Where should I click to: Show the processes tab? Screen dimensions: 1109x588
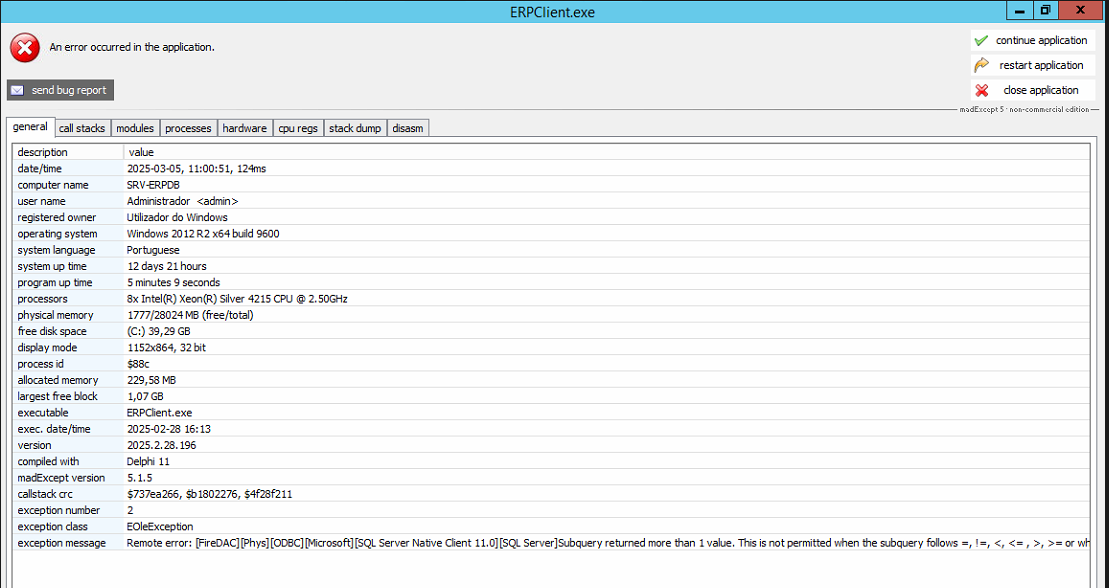(188, 128)
